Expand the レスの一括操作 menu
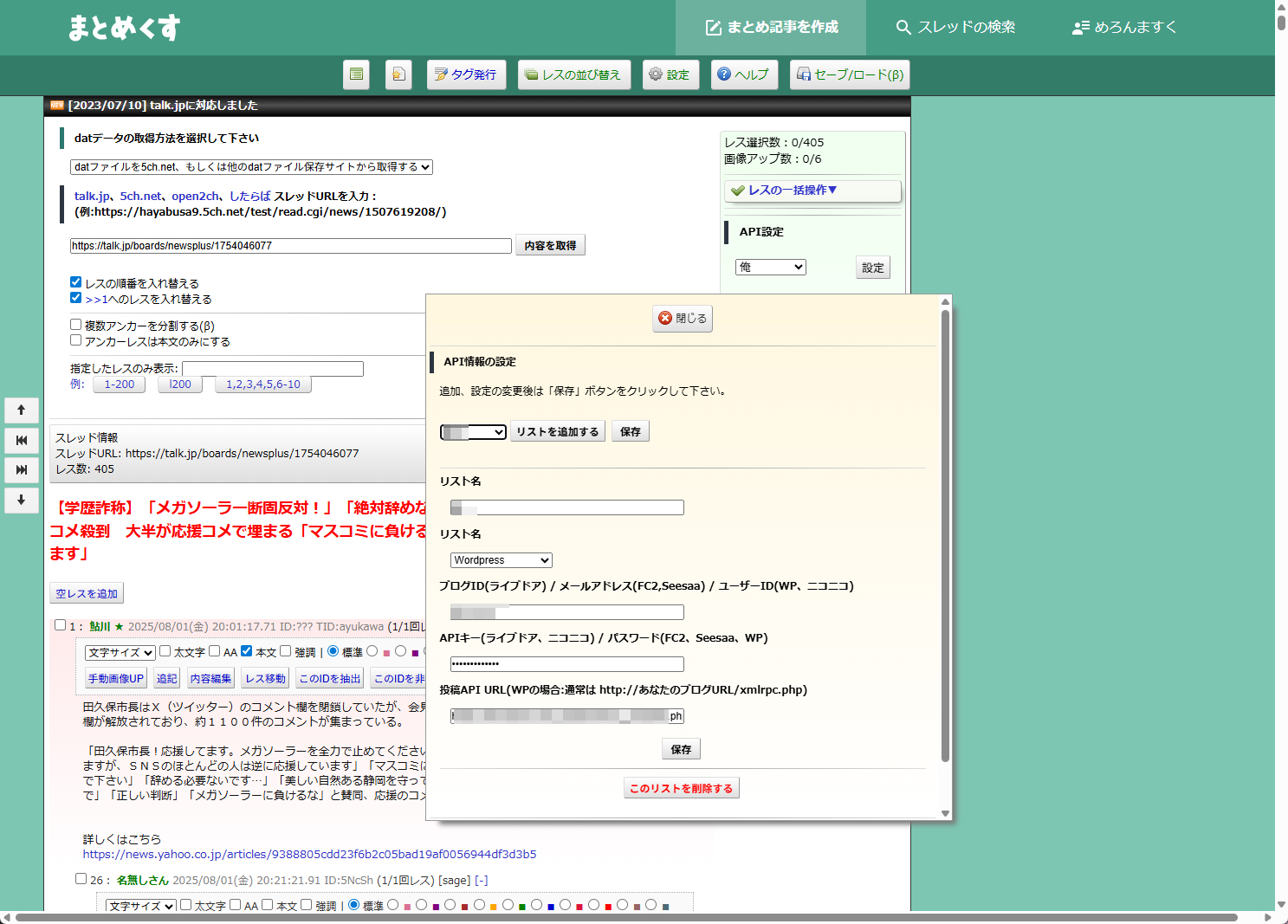Screen dimensions: 1288x924 (812, 191)
